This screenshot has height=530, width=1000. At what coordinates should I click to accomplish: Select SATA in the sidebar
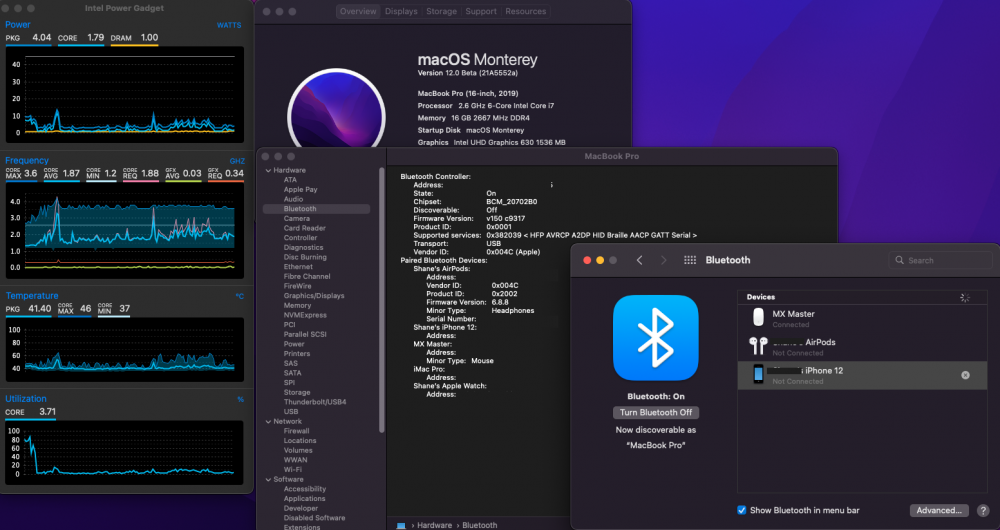point(293,373)
